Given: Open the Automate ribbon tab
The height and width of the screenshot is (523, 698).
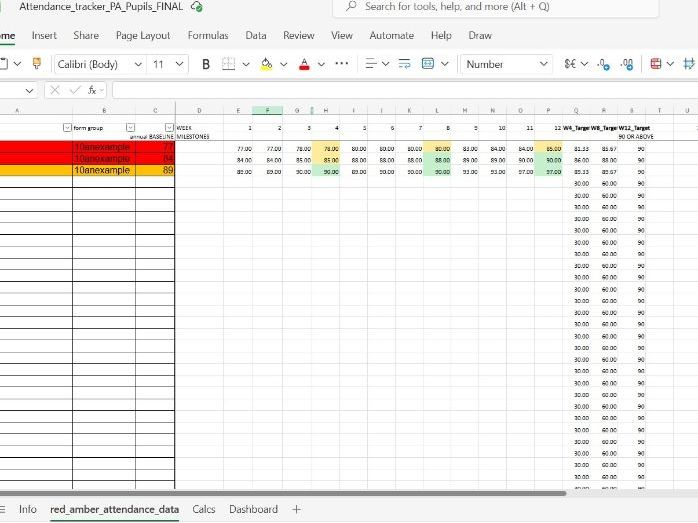Looking at the screenshot, I should (392, 36).
